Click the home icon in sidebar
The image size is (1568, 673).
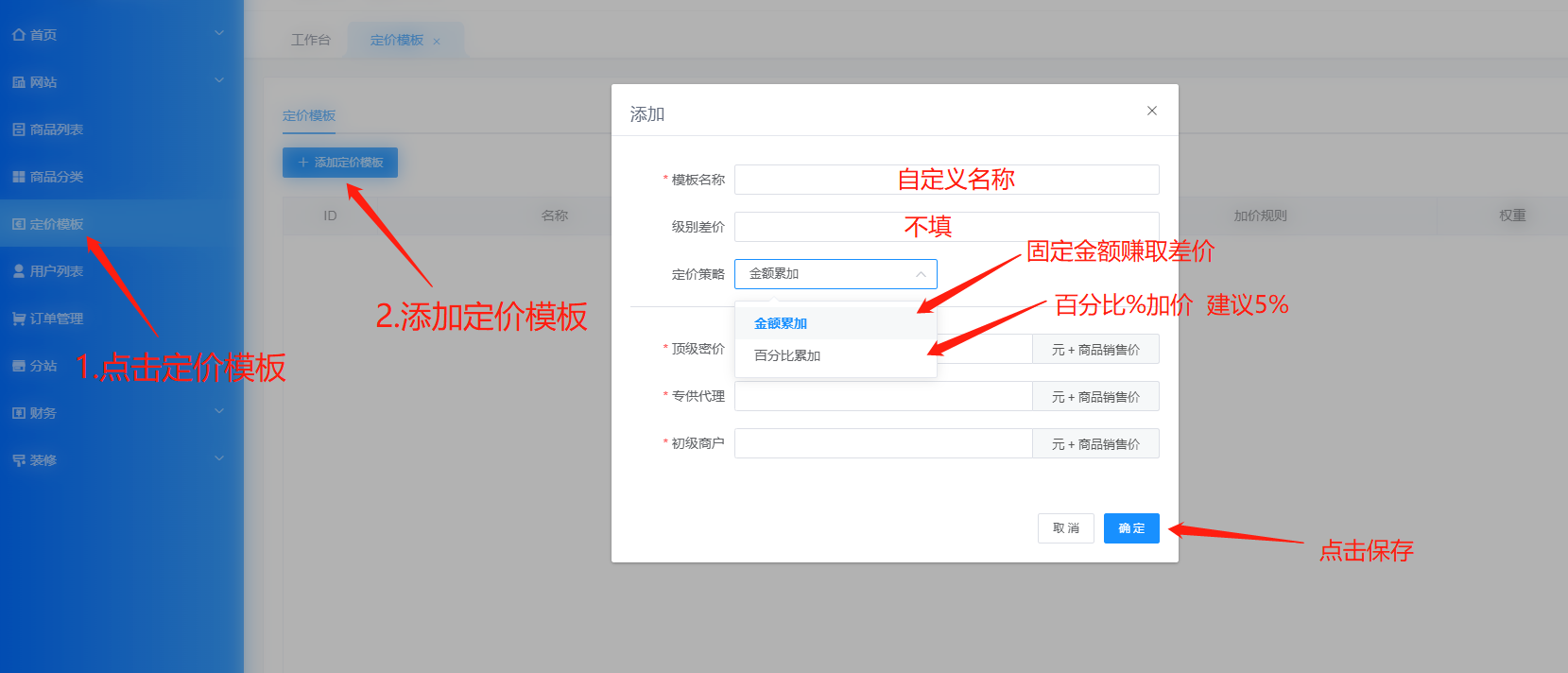coord(19,35)
